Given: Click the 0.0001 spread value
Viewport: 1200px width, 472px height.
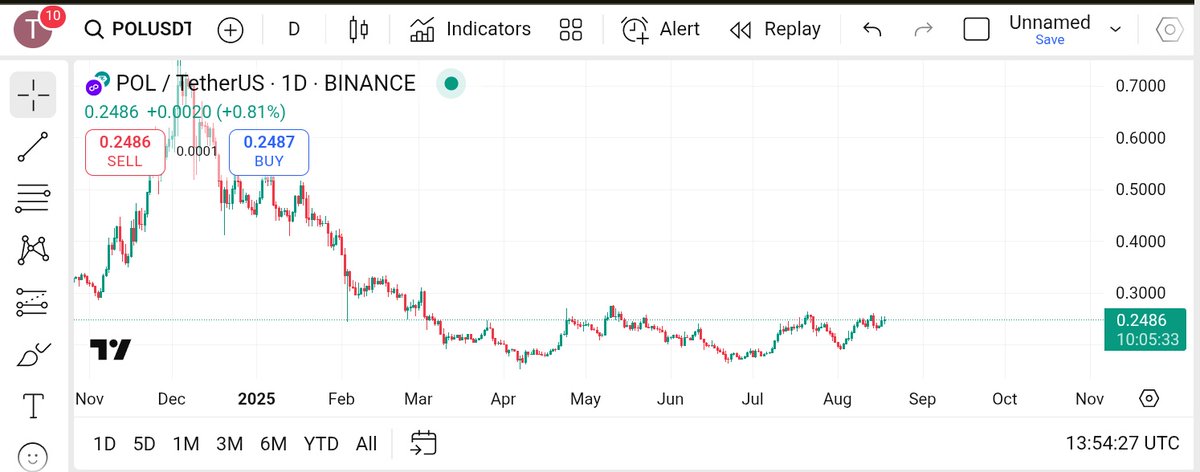Looking at the screenshot, I should (x=197, y=152).
